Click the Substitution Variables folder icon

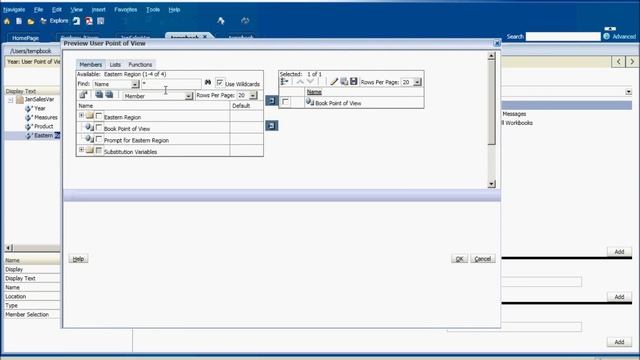coord(90,151)
